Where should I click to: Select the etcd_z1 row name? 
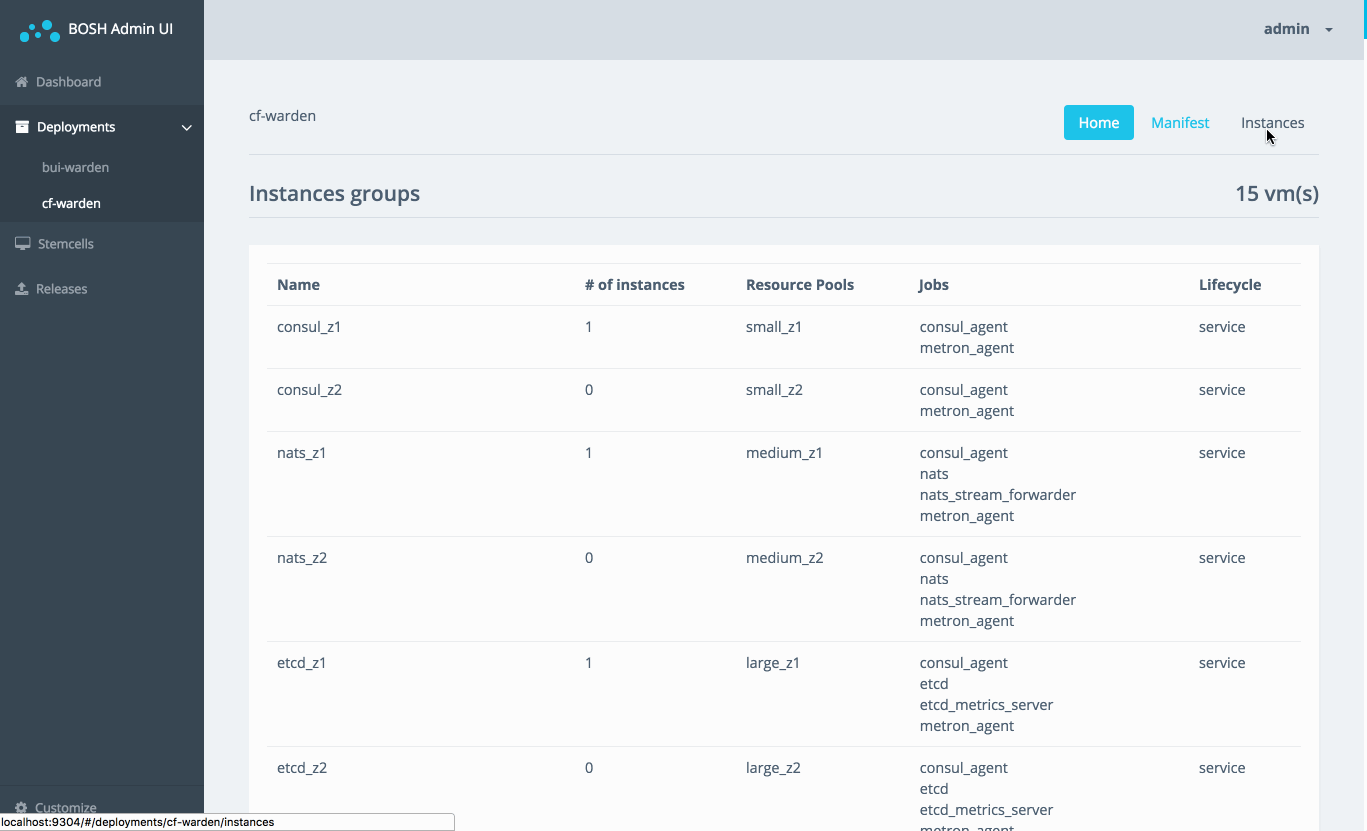(302, 663)
